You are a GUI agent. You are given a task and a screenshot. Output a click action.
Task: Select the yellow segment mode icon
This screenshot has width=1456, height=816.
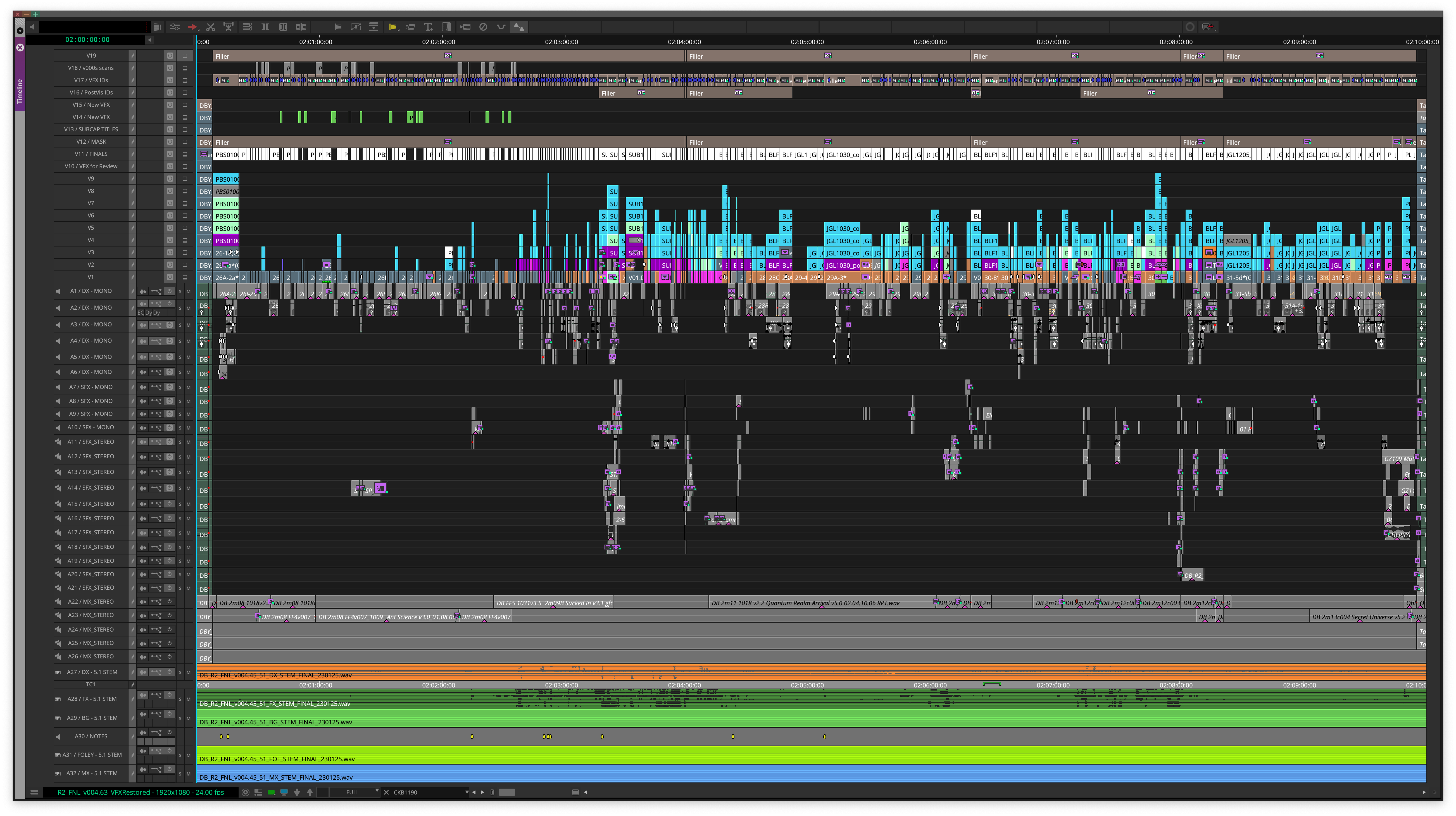coord(393,27)
